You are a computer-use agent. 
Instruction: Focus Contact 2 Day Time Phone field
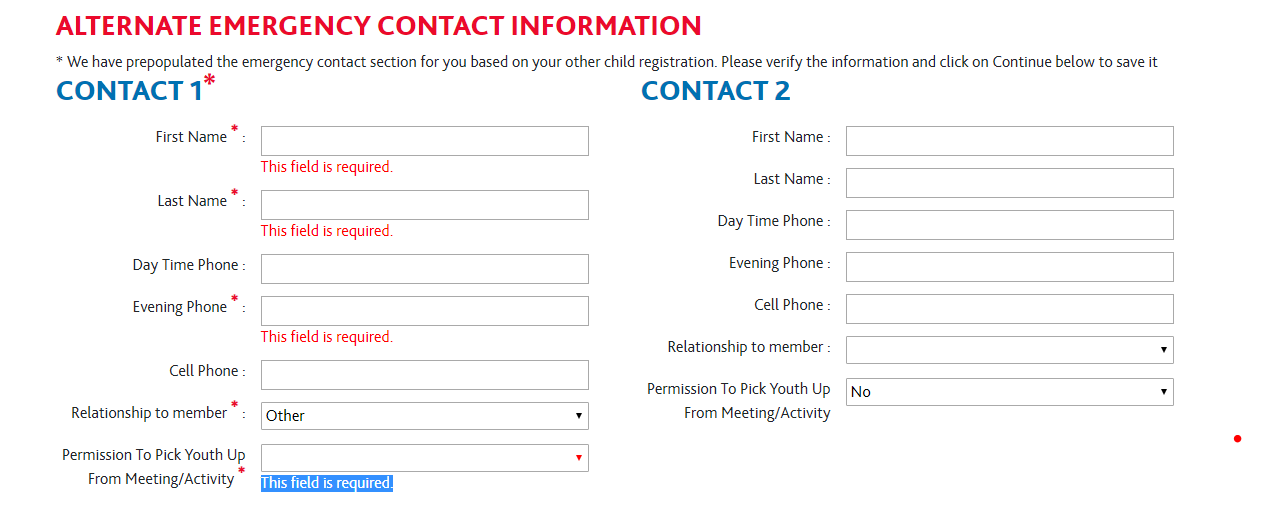click(x=1009, y=225)
